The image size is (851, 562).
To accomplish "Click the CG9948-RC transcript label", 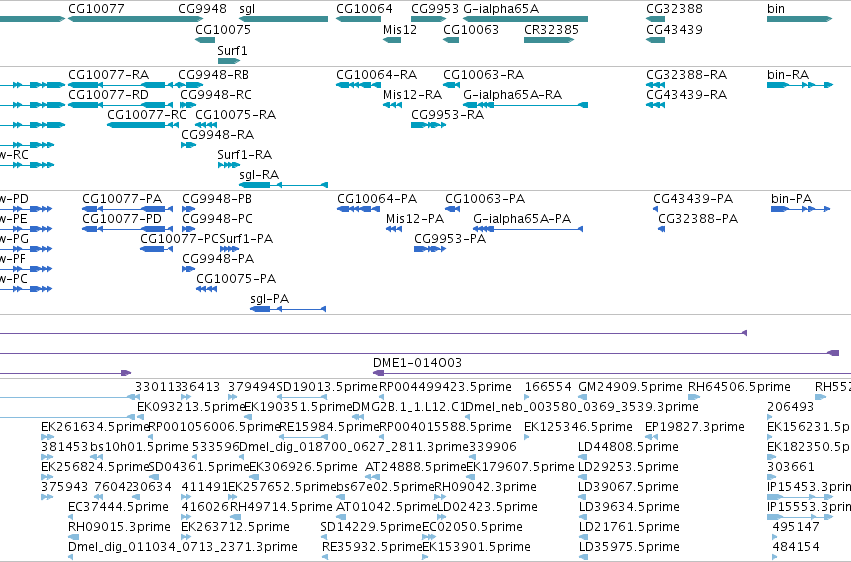I will [216, 94].
